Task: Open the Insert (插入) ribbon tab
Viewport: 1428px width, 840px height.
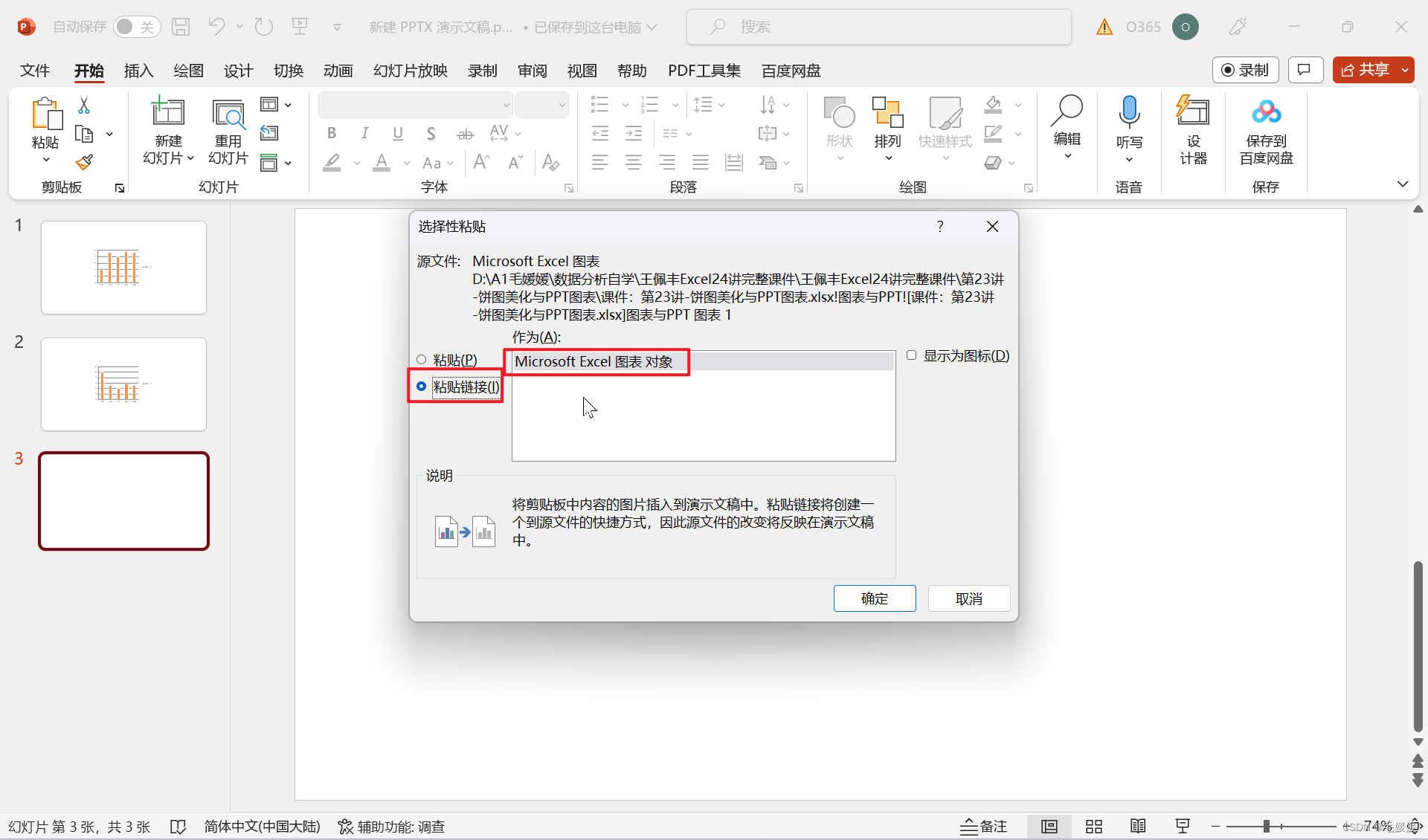Action: tap(138, 71)
